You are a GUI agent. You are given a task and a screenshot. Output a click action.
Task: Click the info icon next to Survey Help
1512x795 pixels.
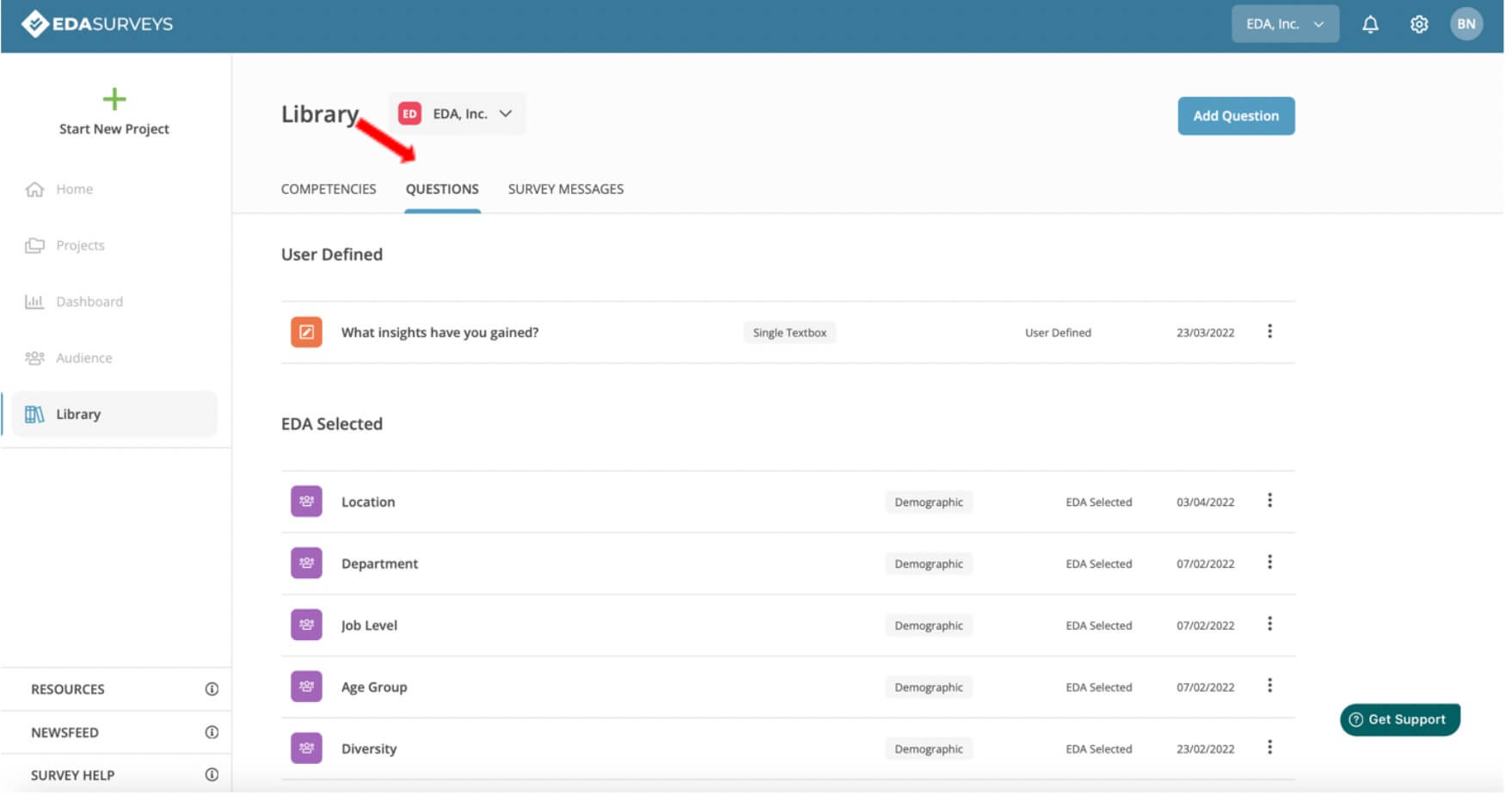coord(212,775)
